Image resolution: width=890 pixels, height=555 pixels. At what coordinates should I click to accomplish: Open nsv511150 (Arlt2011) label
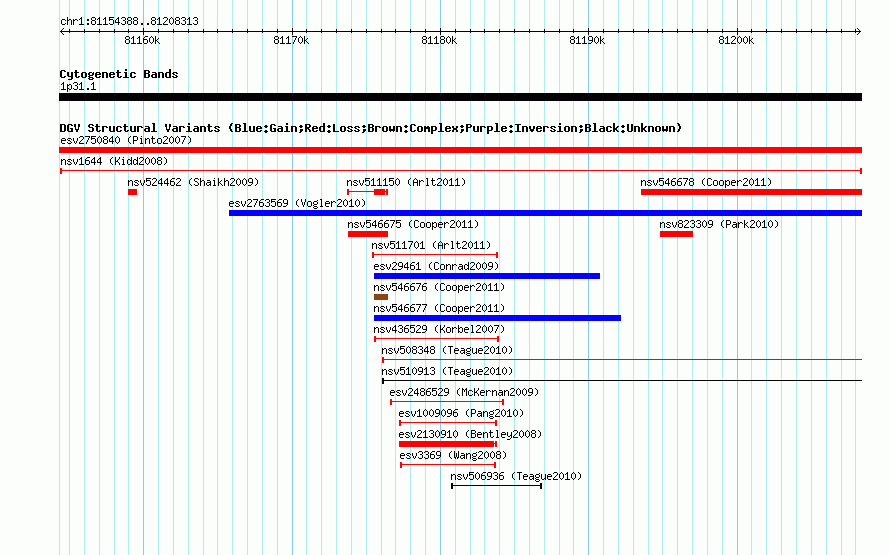(x=406, y=182)
